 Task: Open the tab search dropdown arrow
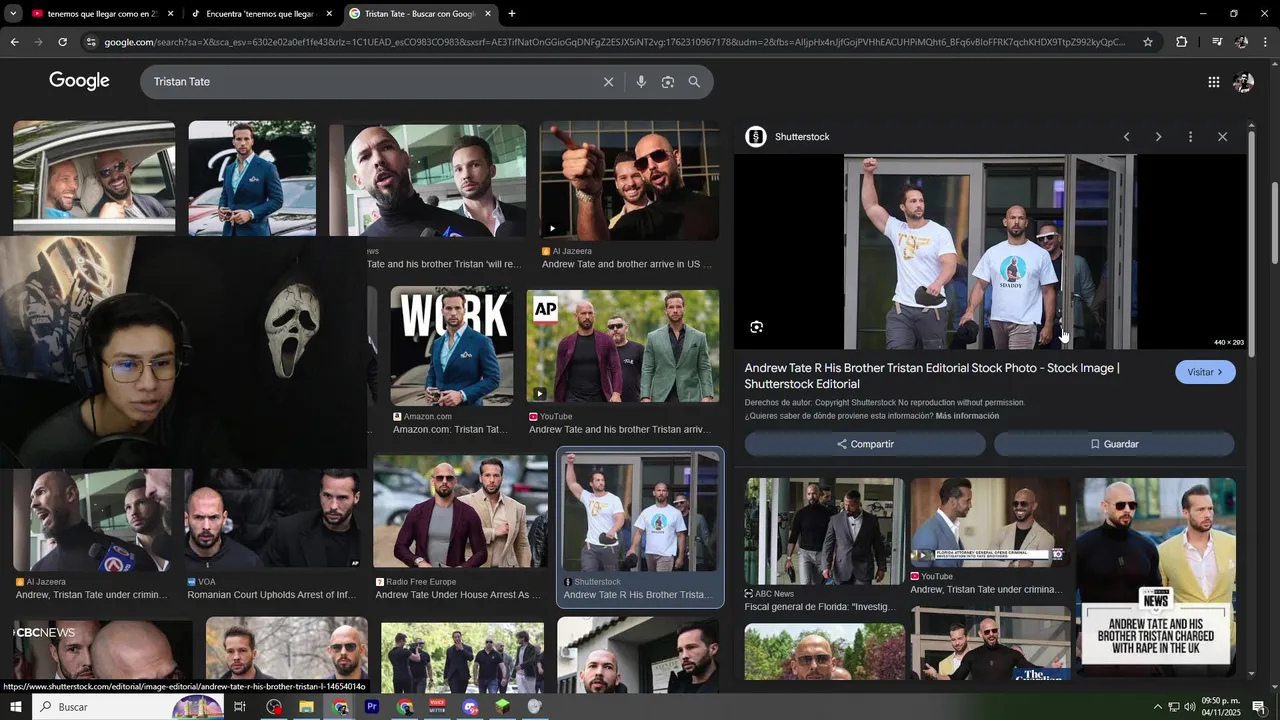13,14
